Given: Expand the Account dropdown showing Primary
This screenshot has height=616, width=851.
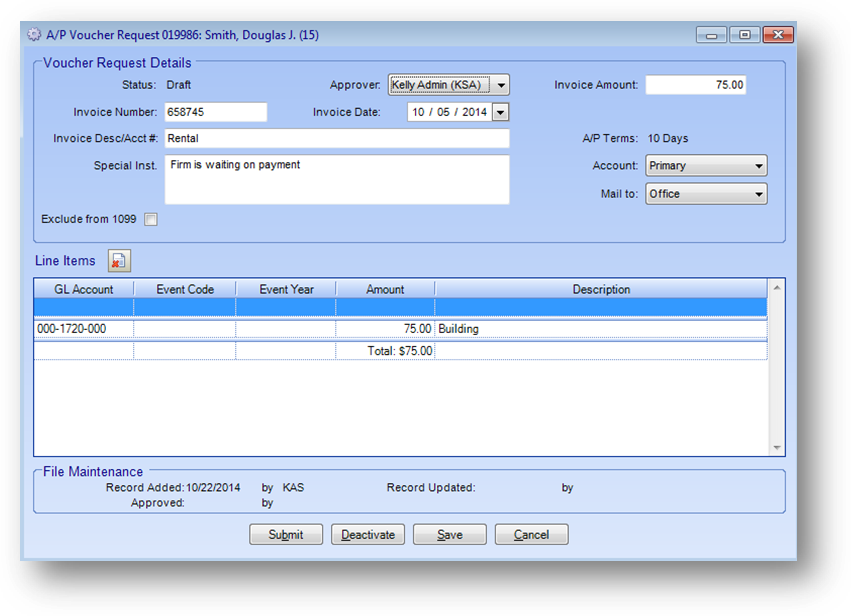Looking at the screenshot, I should (x=706, y=166).
